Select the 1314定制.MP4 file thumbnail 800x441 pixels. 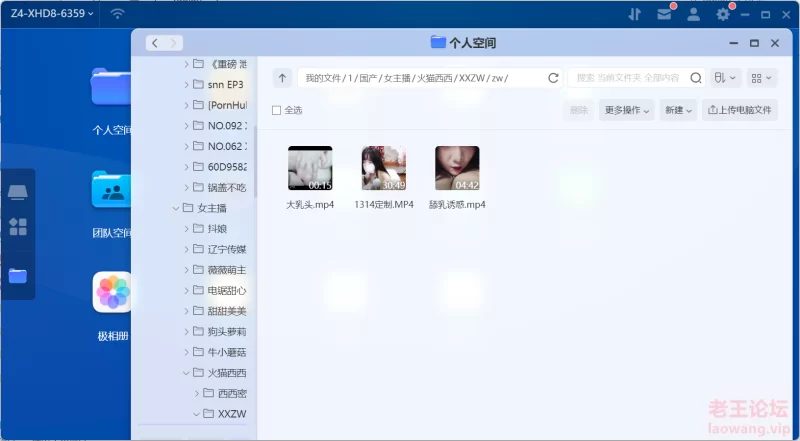point(383,168)
